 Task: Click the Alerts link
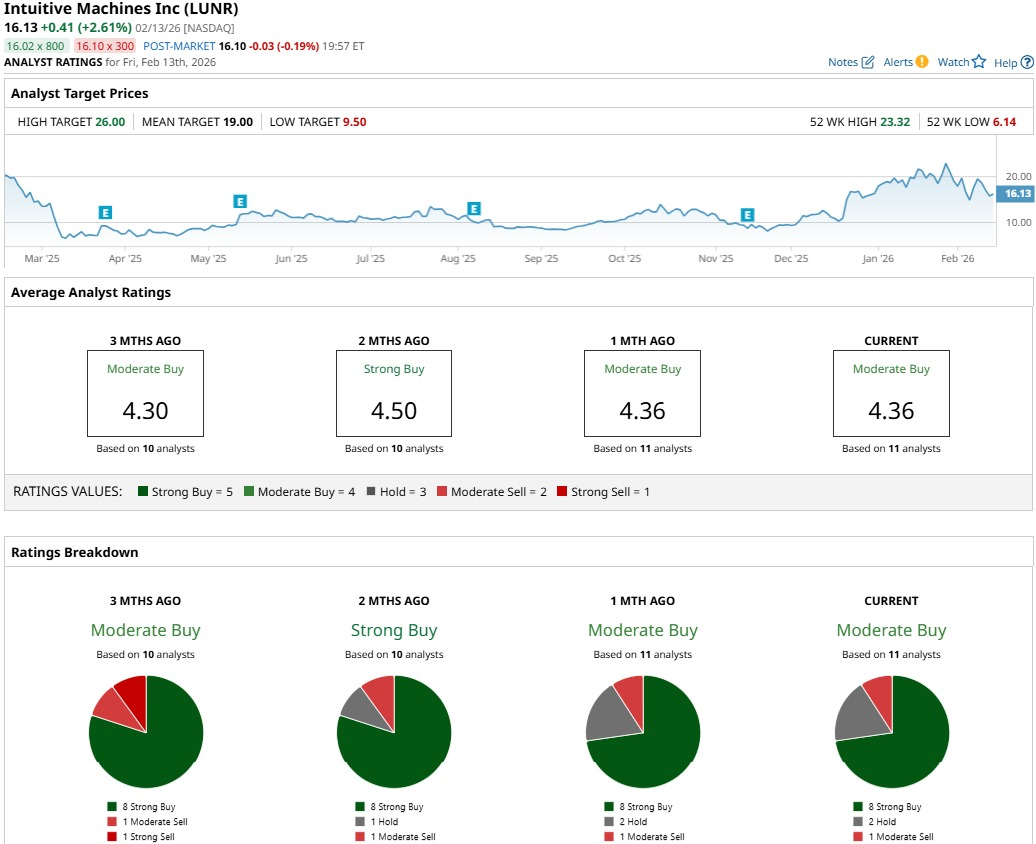[x=898, y=62]
